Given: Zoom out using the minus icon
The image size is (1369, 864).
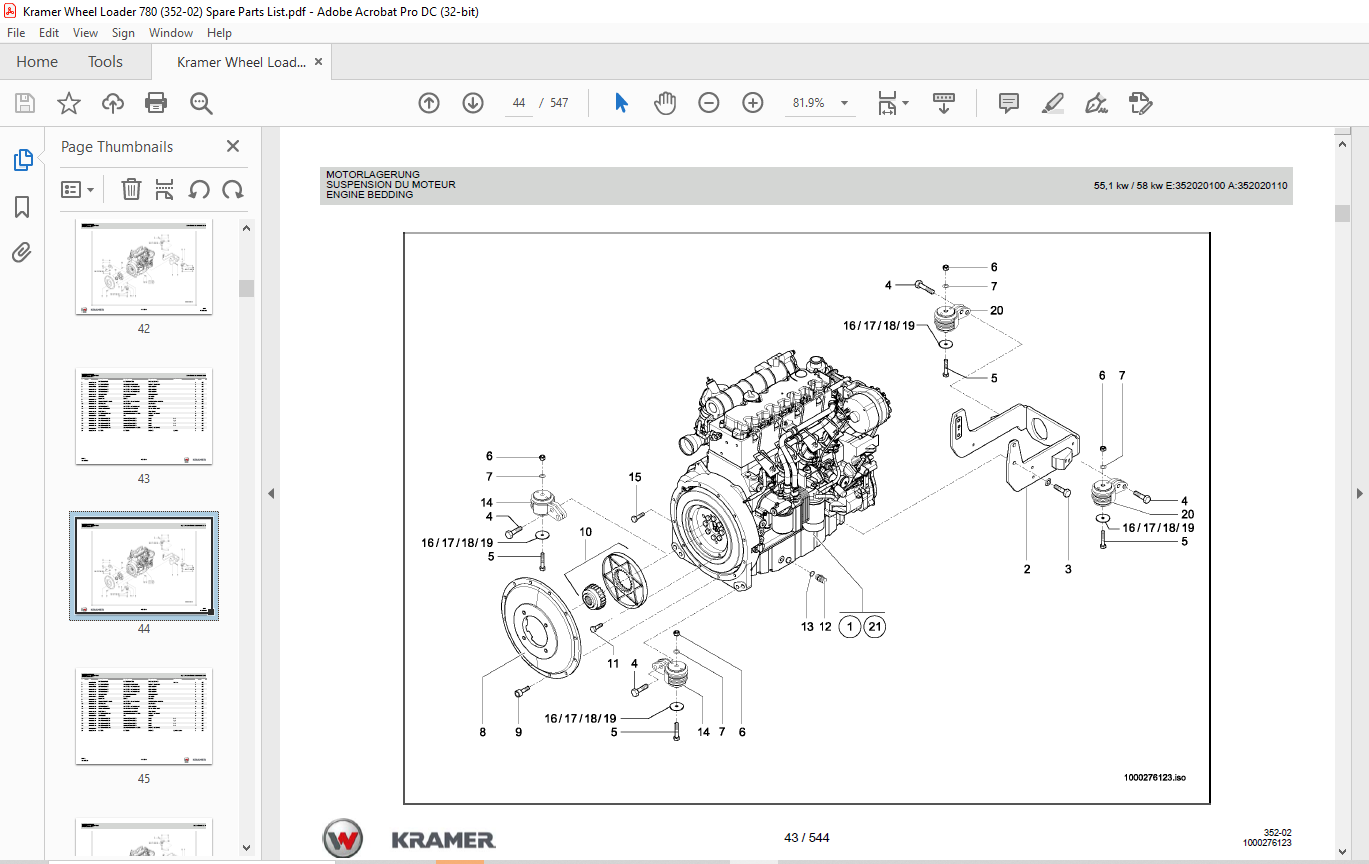Looking at the screenshot, I should (709, 103).
